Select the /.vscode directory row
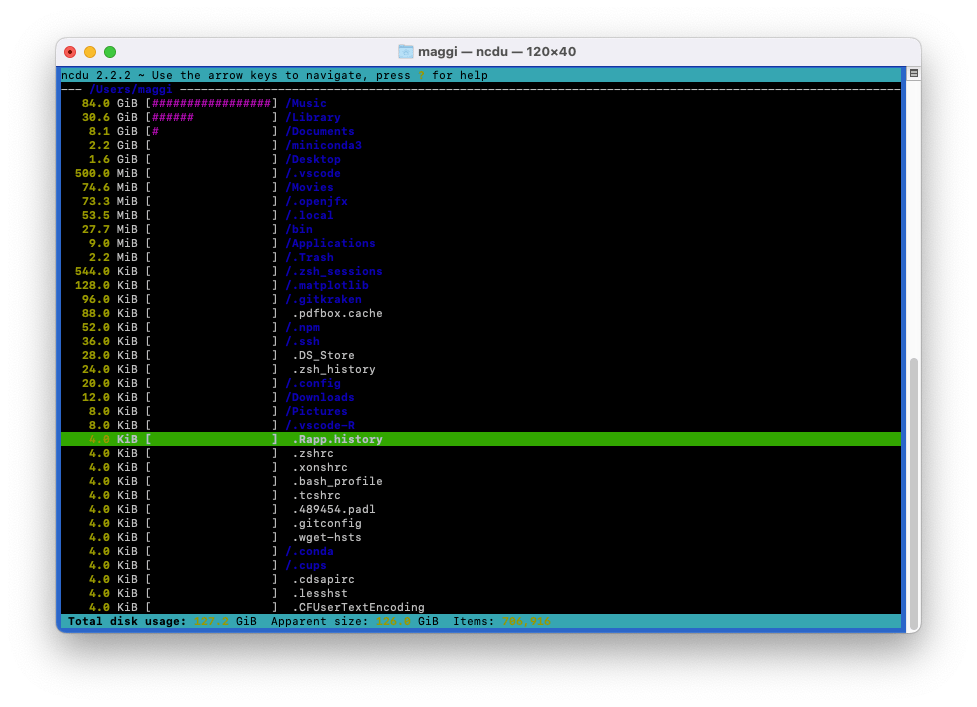 pos(313,173)
